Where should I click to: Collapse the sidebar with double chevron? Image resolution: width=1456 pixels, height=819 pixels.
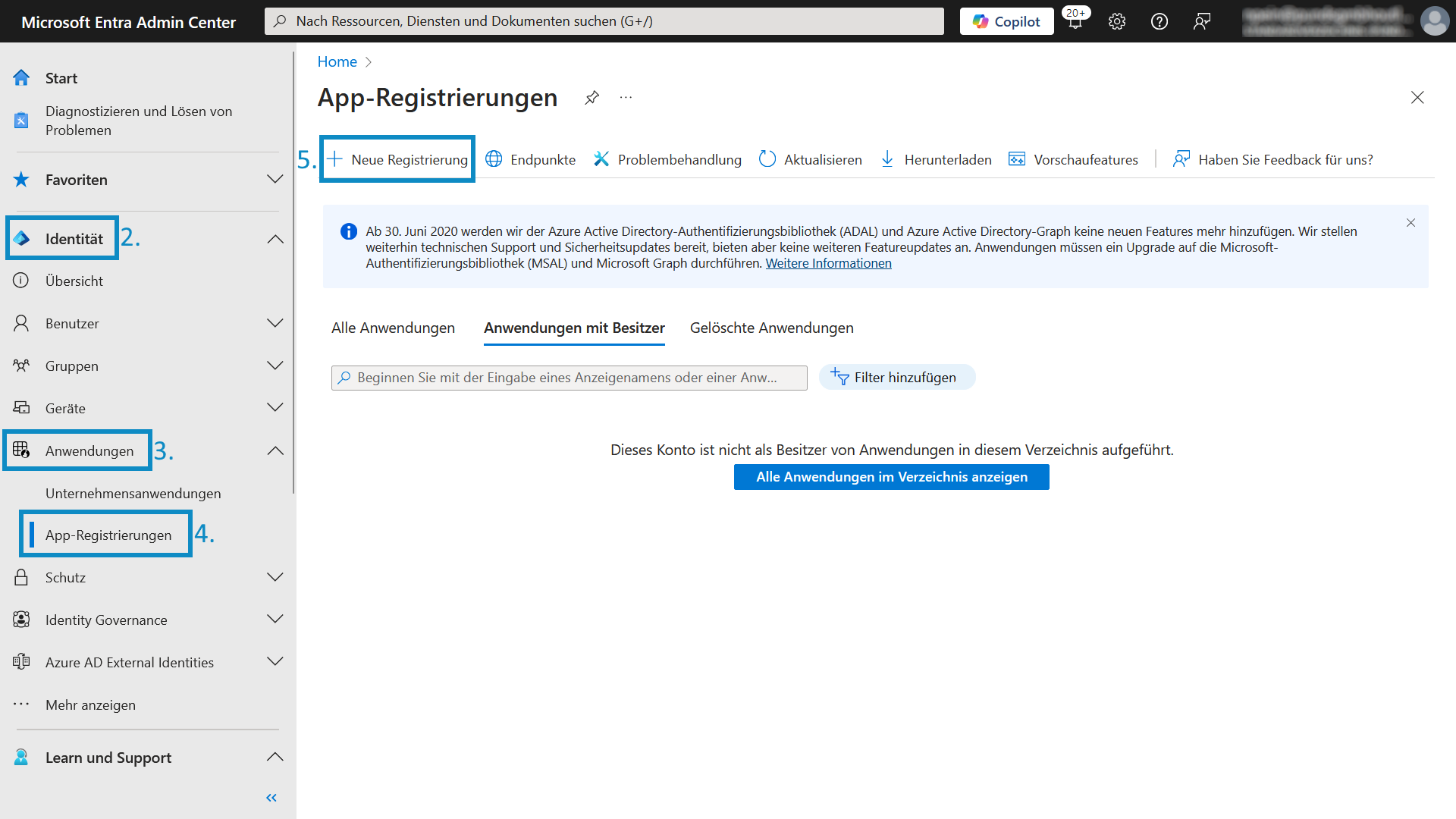click(x=271, y=798)
